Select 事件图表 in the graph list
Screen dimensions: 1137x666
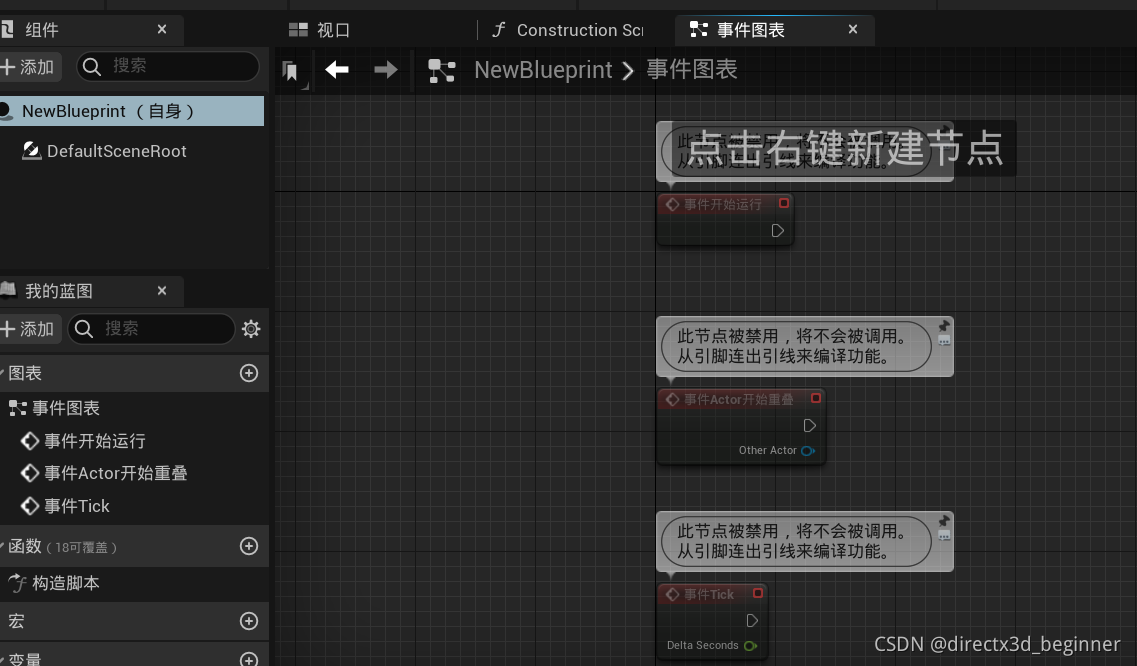65,408
